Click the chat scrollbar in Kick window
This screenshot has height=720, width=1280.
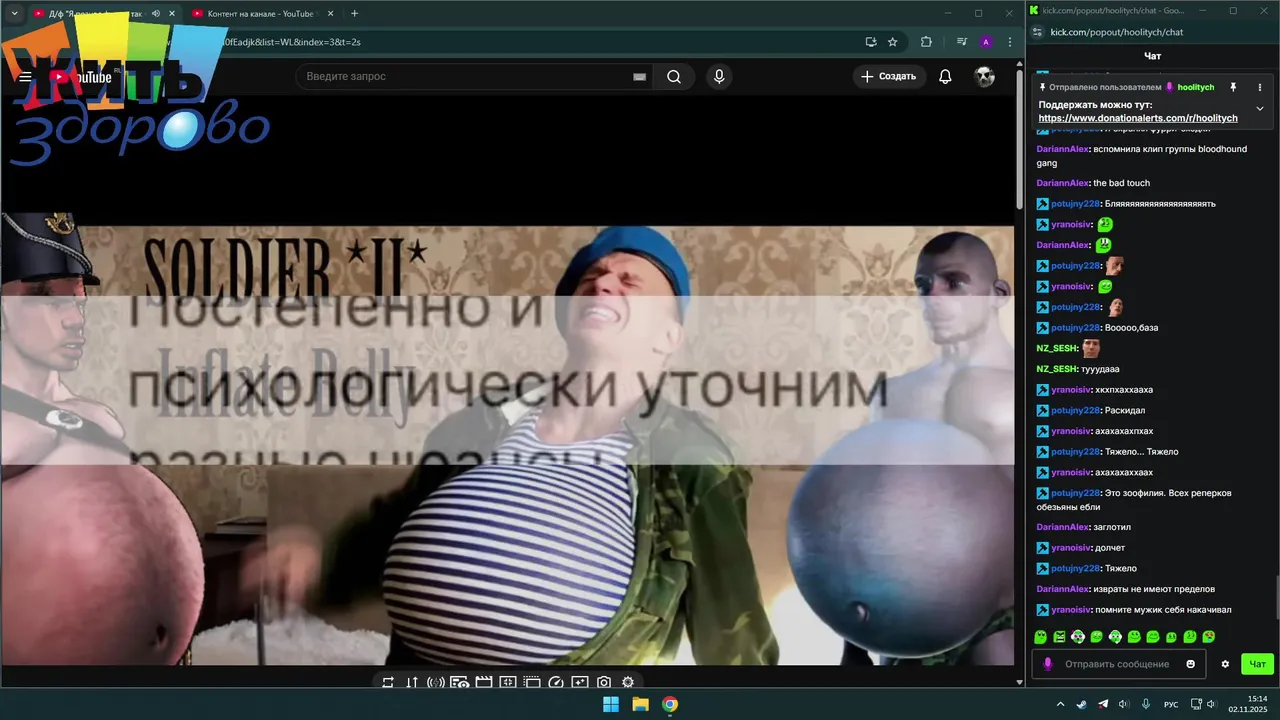tap(1276, 597)
